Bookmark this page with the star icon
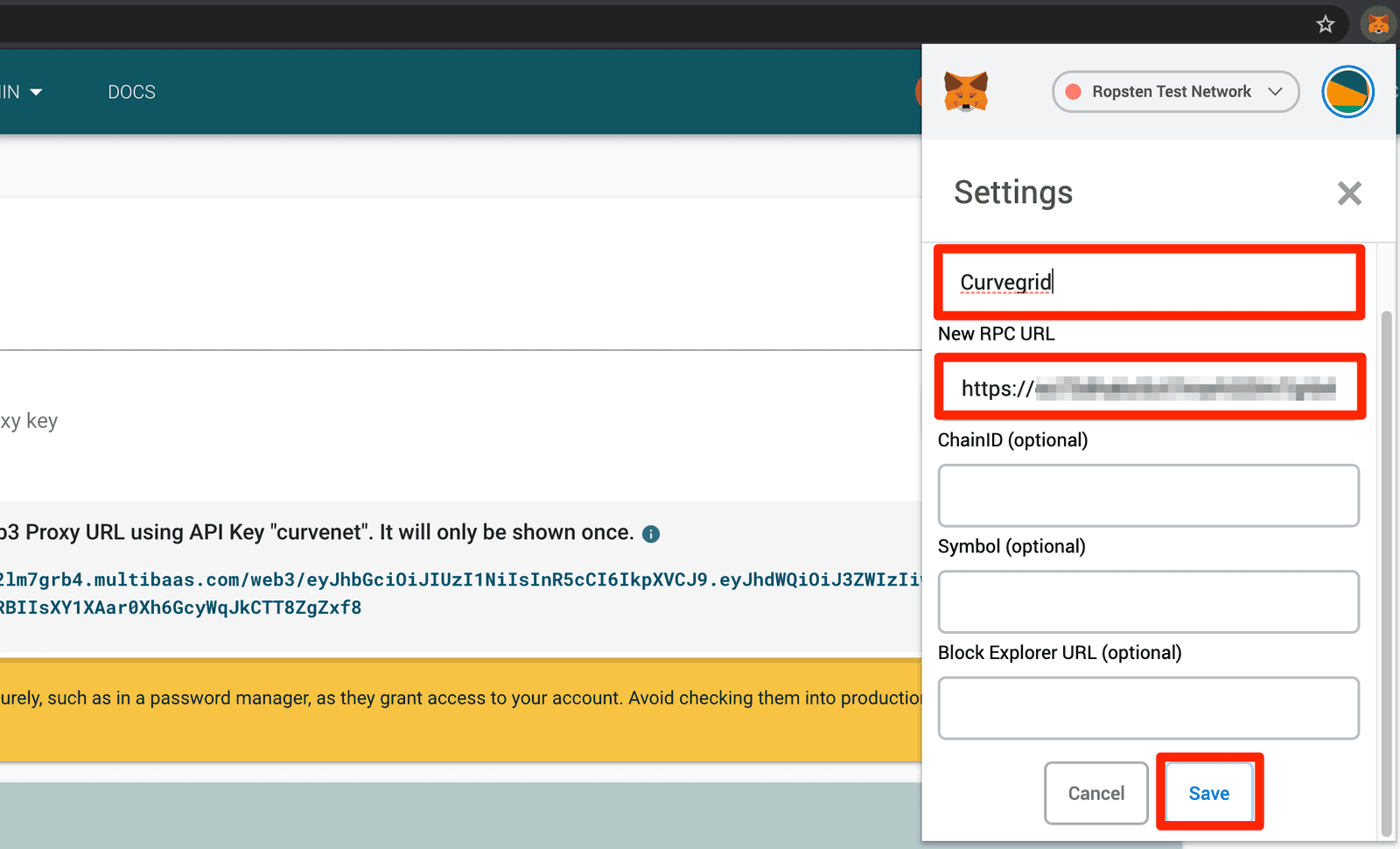The image size is (1400, 849). point(1326,24)
